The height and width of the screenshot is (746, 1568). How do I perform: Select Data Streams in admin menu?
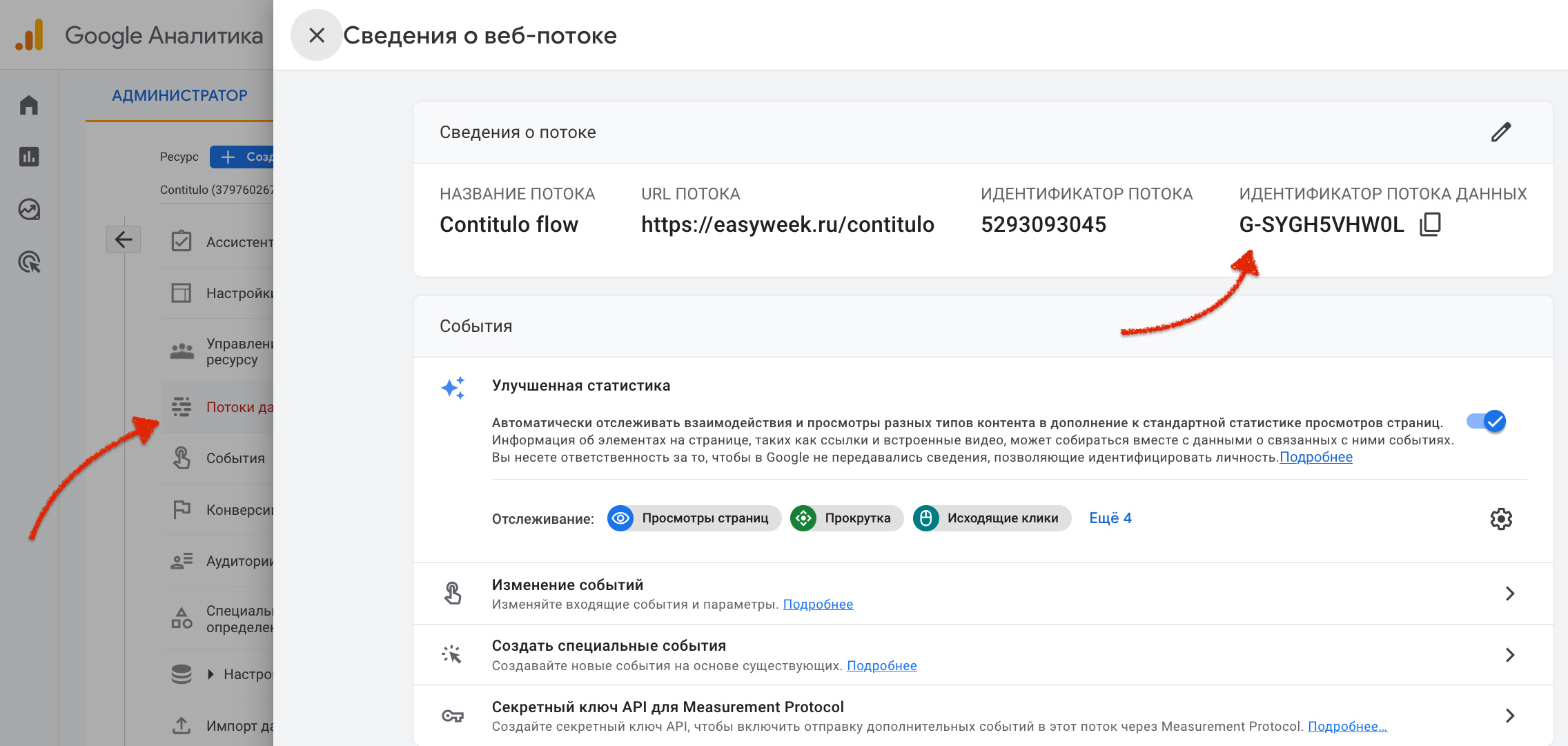click(217, 407)
